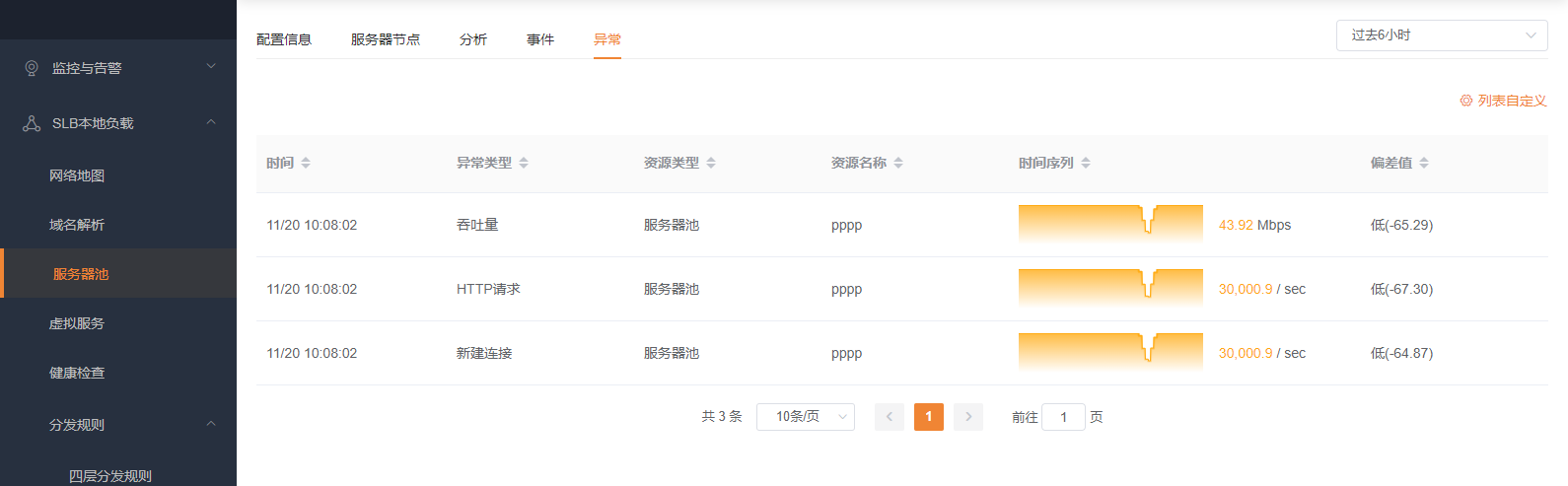Click the SLB本地负载 network node icon

coord(32,123)
